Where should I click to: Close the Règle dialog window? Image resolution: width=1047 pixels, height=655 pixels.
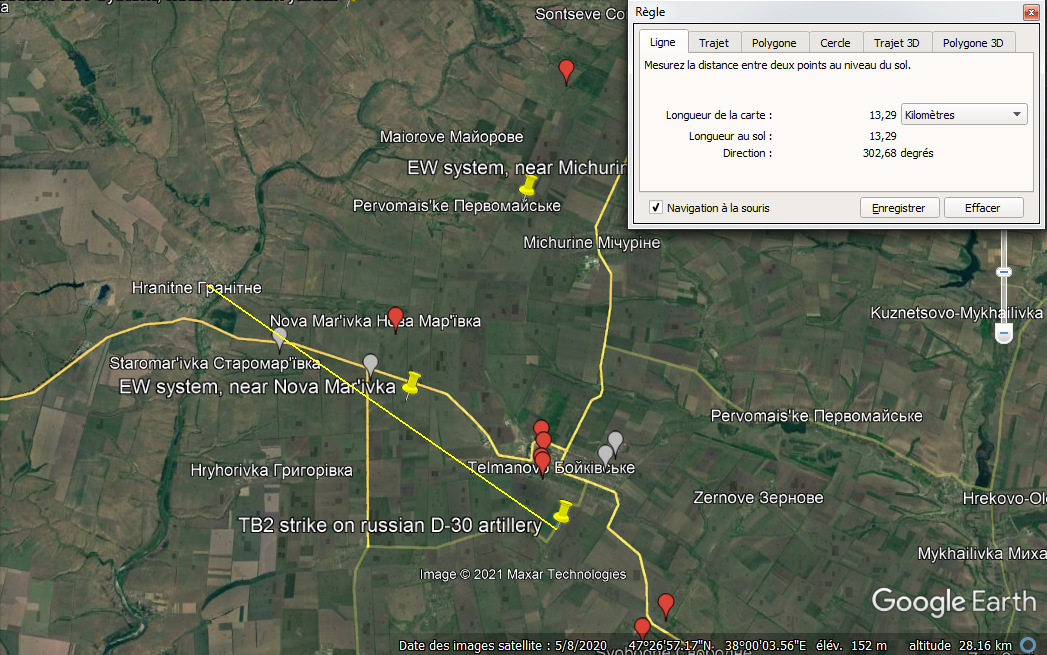coord(1029,12)
